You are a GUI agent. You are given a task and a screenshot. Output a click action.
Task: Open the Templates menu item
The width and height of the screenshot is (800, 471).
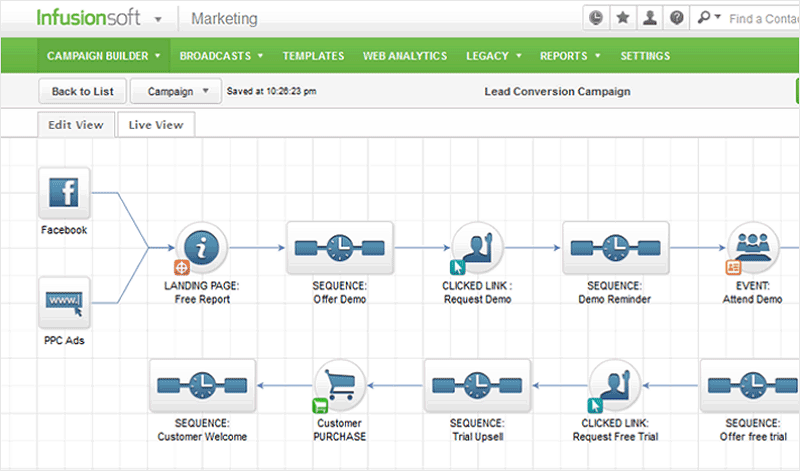[313, 56]
